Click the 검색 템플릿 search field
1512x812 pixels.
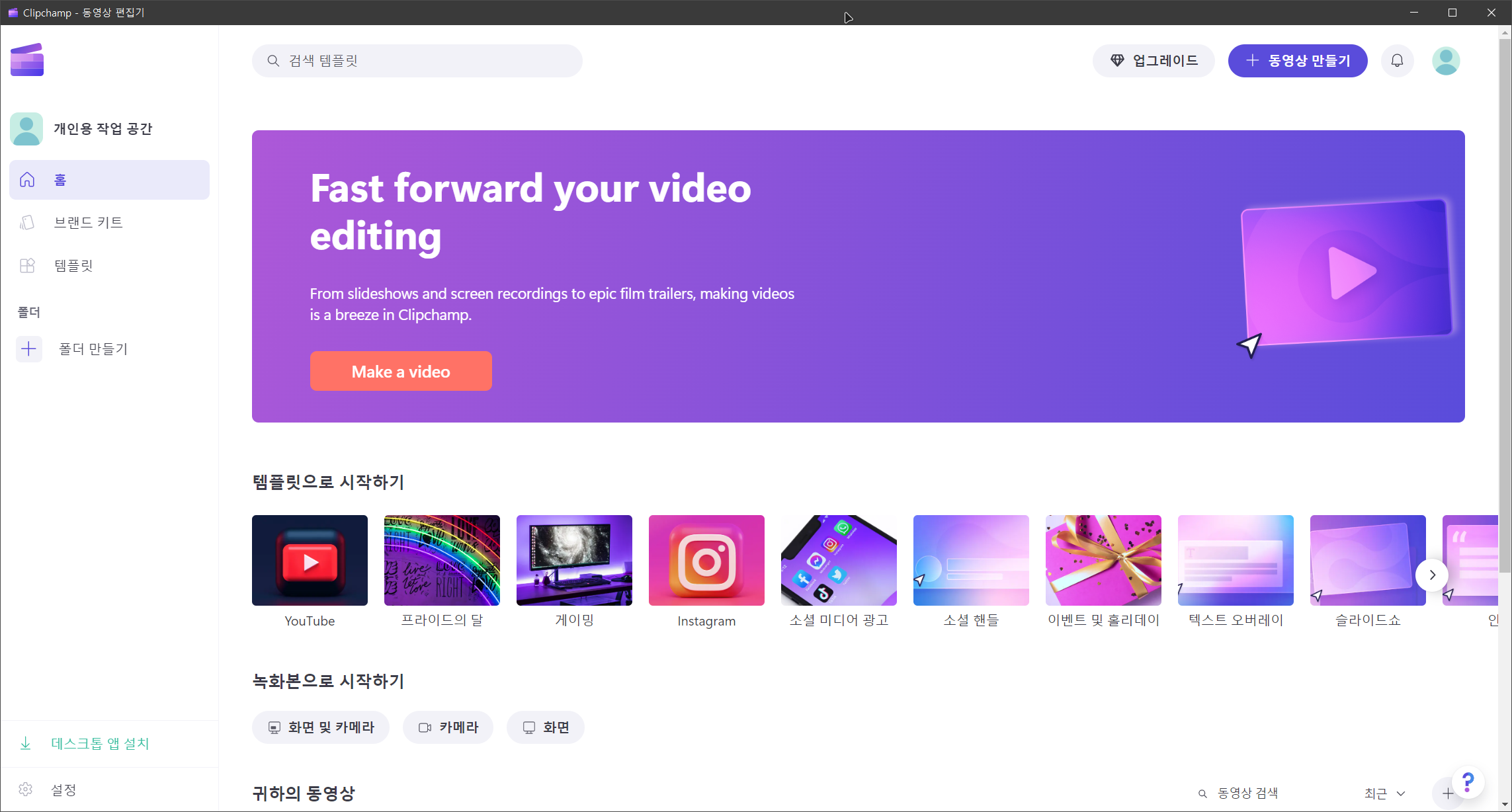click(417, 61)
